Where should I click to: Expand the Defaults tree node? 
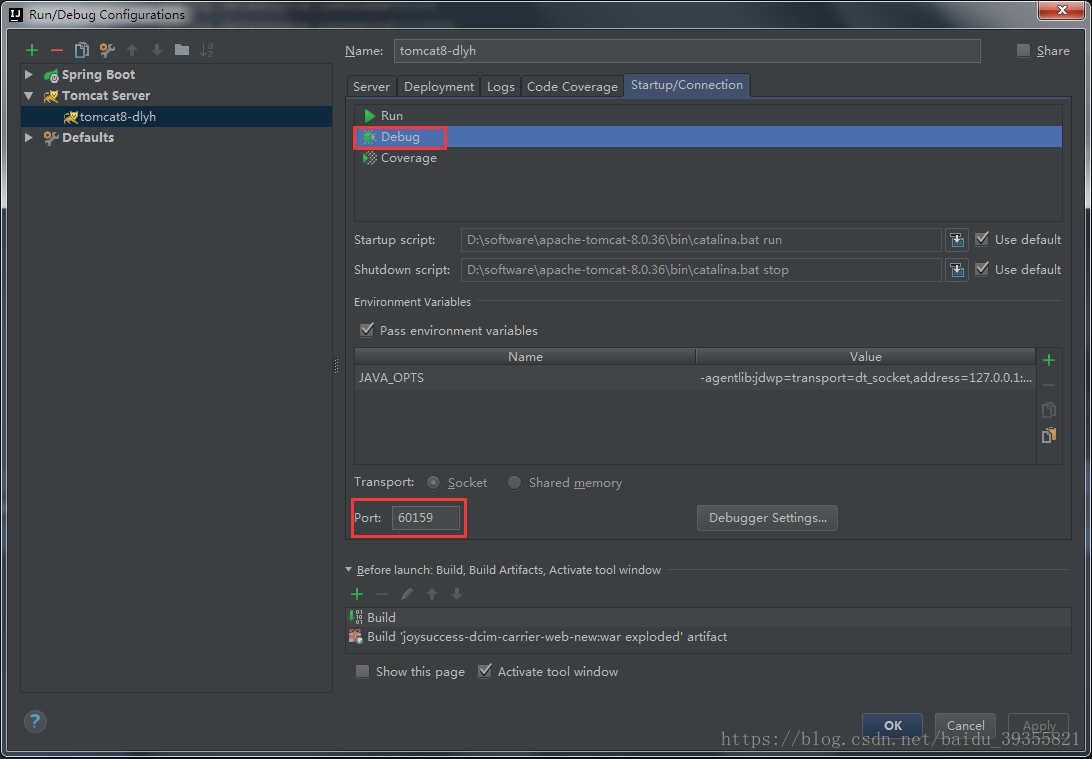(29, 137)
